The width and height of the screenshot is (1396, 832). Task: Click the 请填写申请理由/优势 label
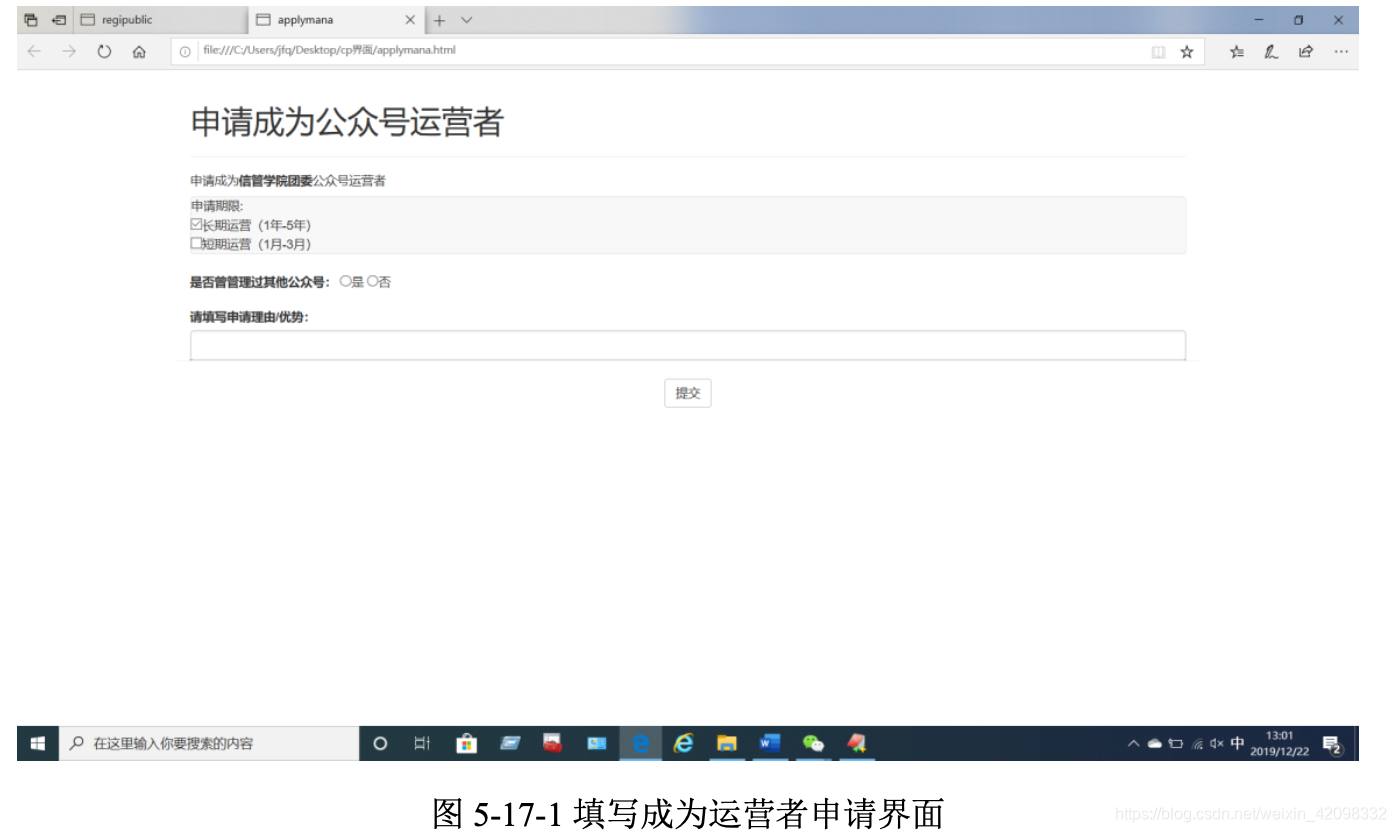249,318
